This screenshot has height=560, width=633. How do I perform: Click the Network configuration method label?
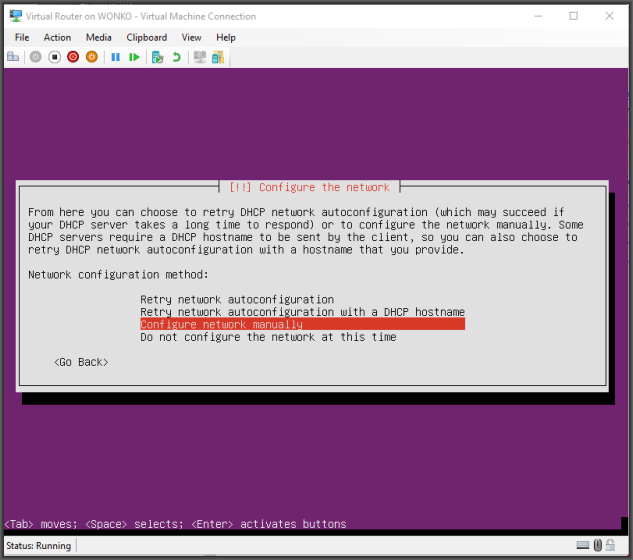[118, 275]
